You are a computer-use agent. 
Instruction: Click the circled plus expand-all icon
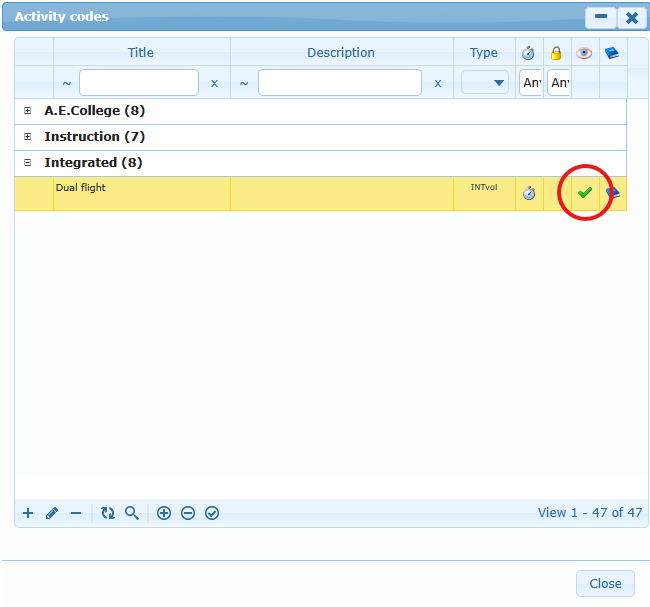pyautogui.click(x=164, y=513)
